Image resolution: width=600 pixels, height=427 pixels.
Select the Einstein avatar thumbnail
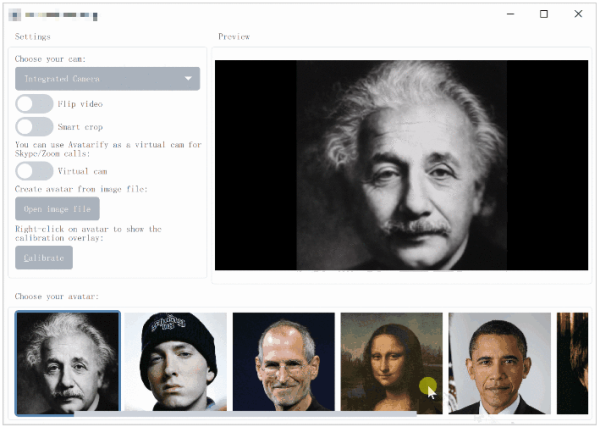coord(68,362)
